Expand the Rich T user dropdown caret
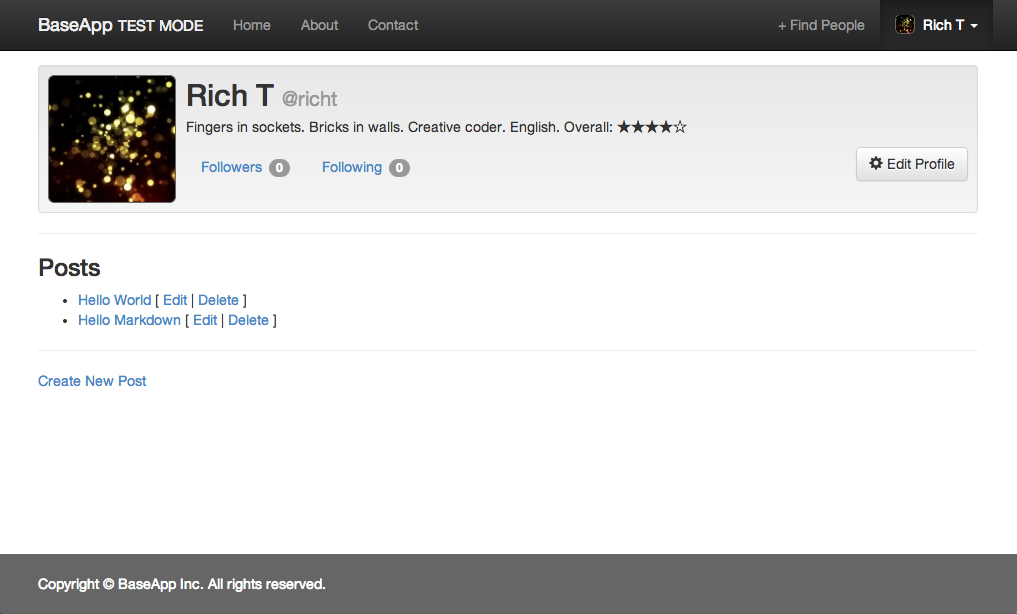 pyautogui.click(x=974, y=26)
